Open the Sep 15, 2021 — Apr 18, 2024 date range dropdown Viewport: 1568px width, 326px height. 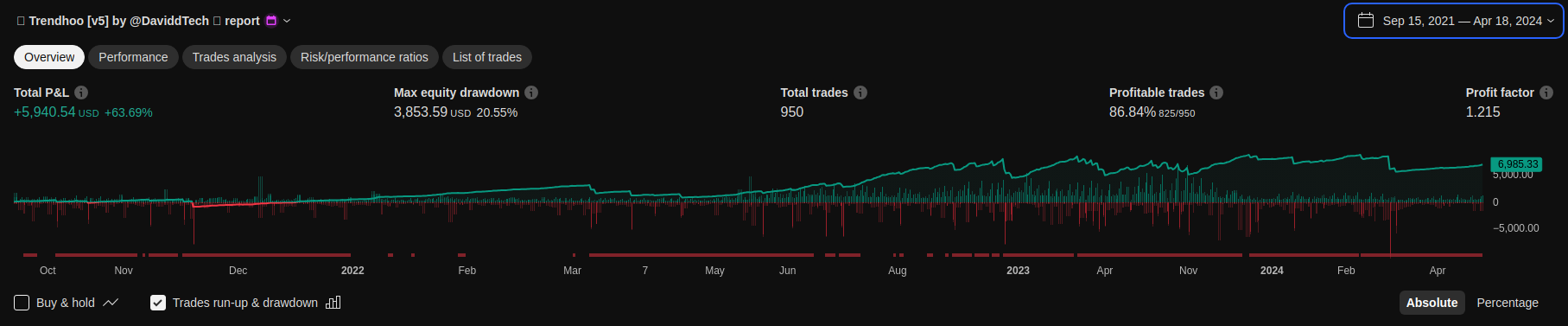click(x=1454, y=21)
